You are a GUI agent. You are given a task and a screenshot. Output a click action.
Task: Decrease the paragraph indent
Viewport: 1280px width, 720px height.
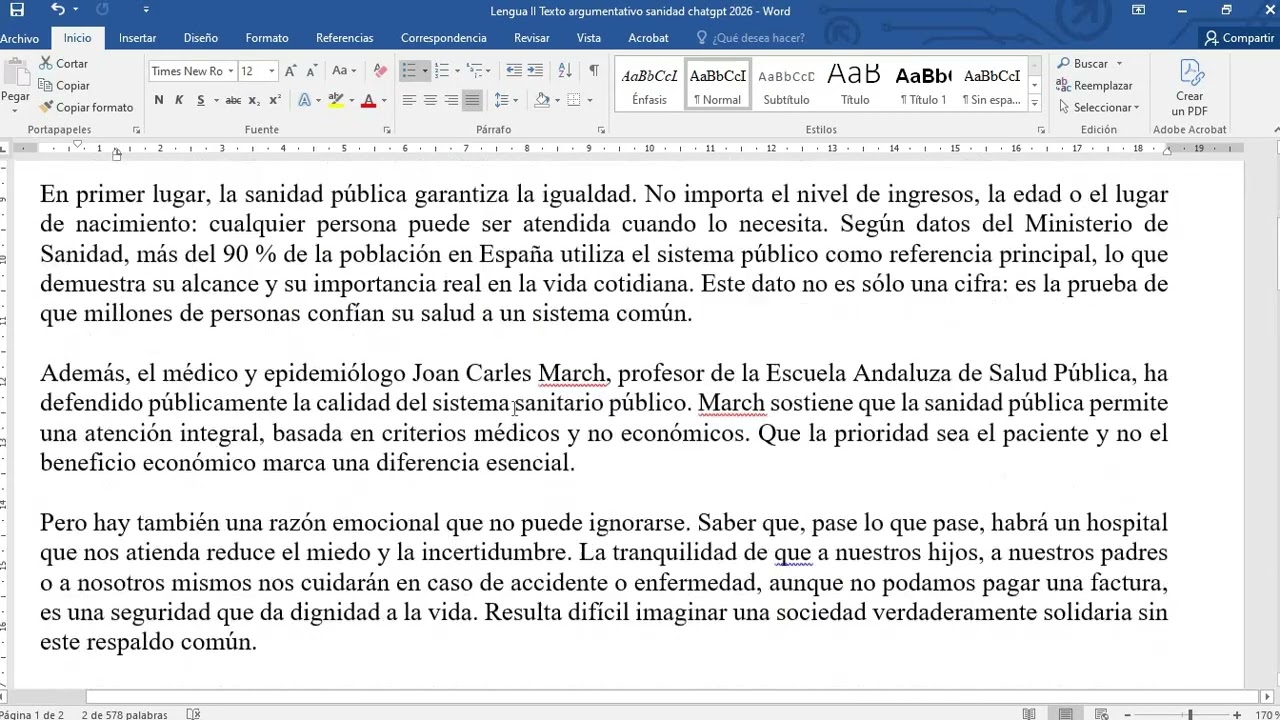514,71
